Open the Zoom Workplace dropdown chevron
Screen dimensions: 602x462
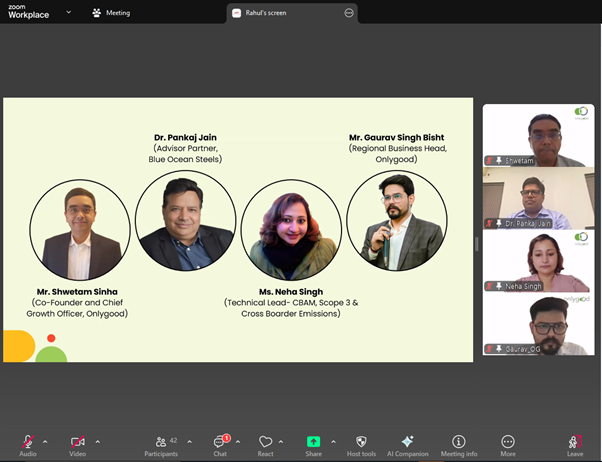(69, 12)
